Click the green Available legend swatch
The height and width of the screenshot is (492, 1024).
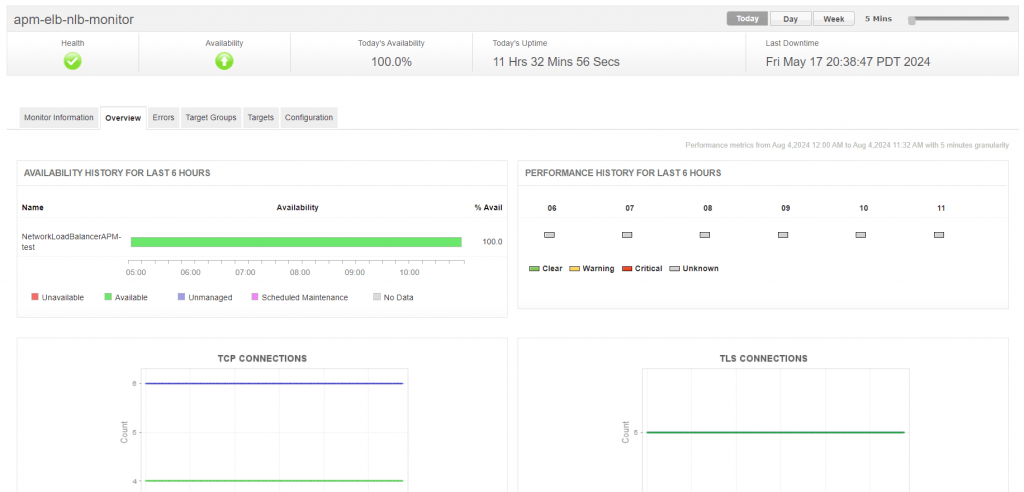108,297
